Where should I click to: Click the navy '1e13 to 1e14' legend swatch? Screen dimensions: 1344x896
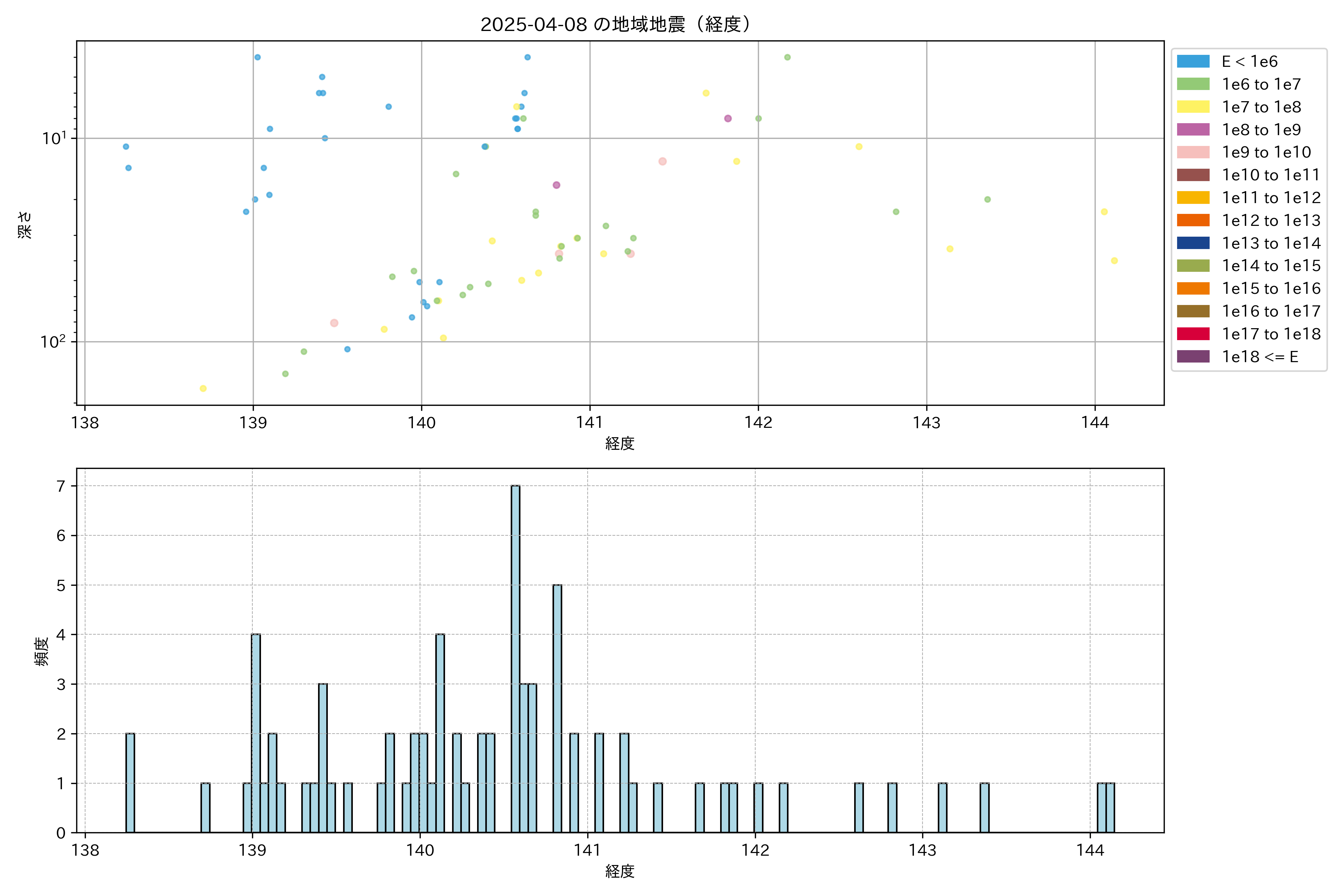pos(1192,243)
